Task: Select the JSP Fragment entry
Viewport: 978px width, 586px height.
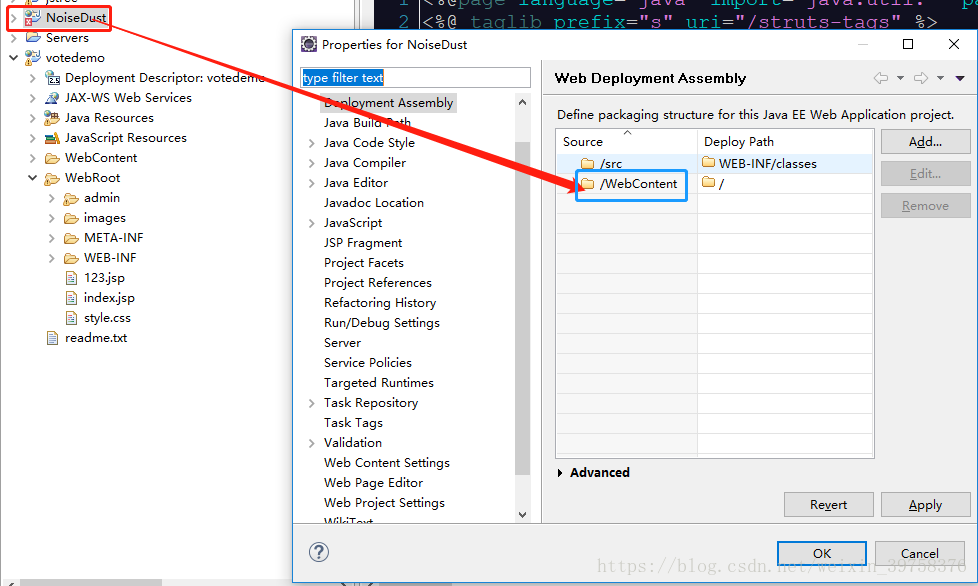Action: click(363, 243)
